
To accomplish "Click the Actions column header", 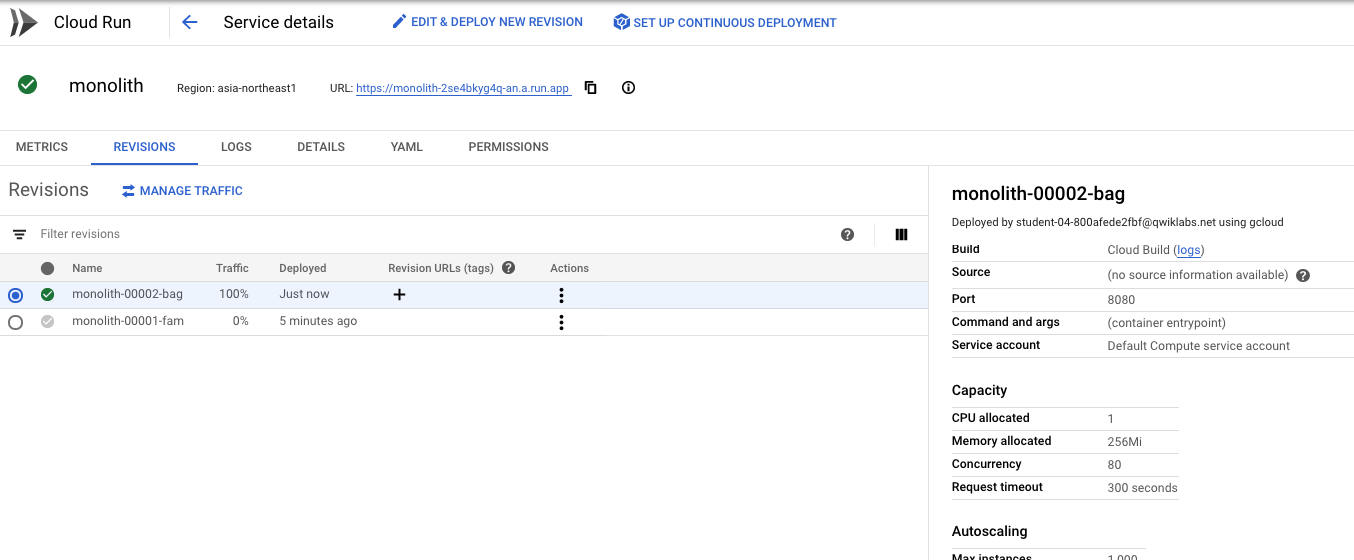I will click(x=569, y=268).
